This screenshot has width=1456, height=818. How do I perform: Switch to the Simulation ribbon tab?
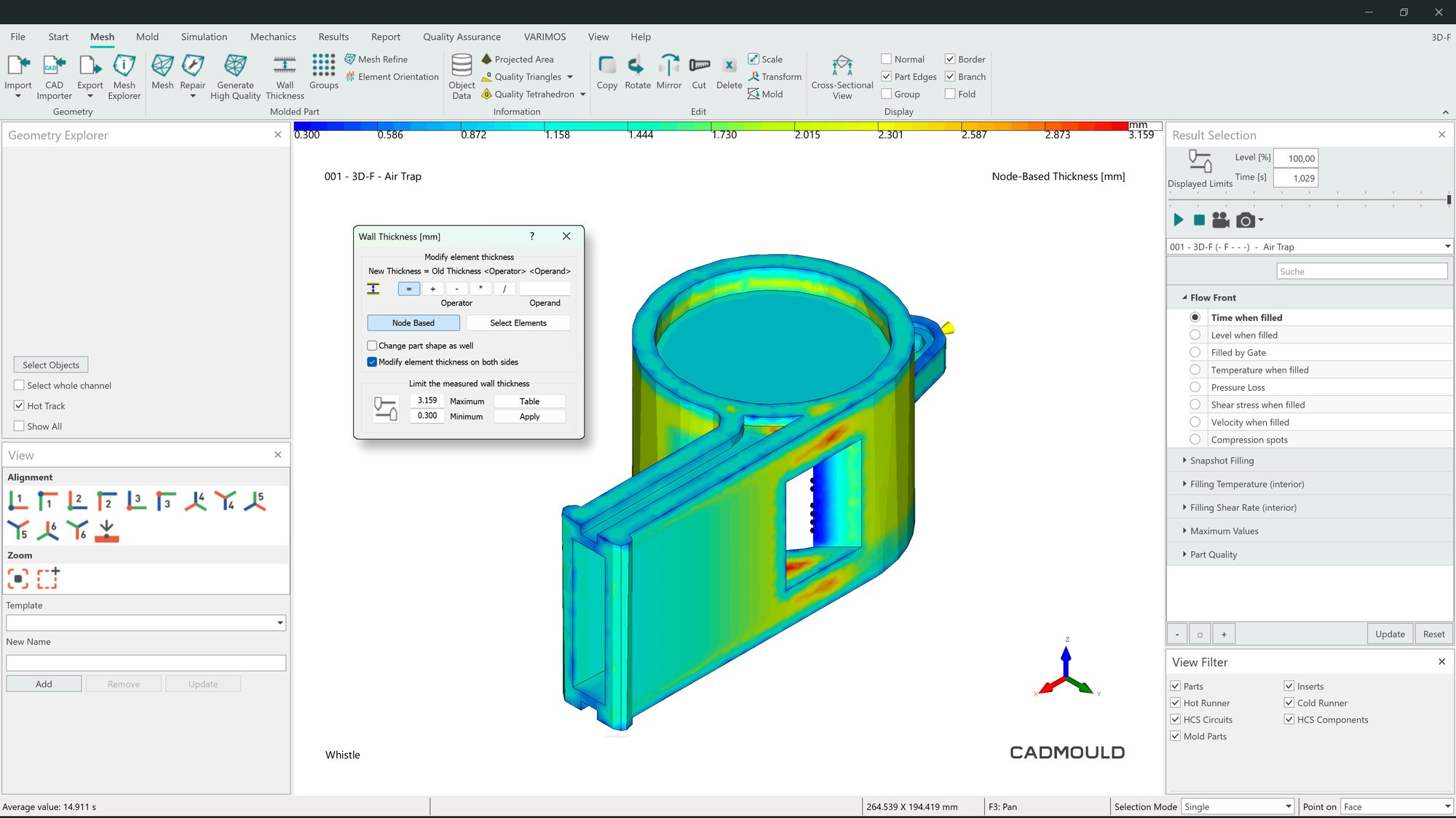click(204, 36)
